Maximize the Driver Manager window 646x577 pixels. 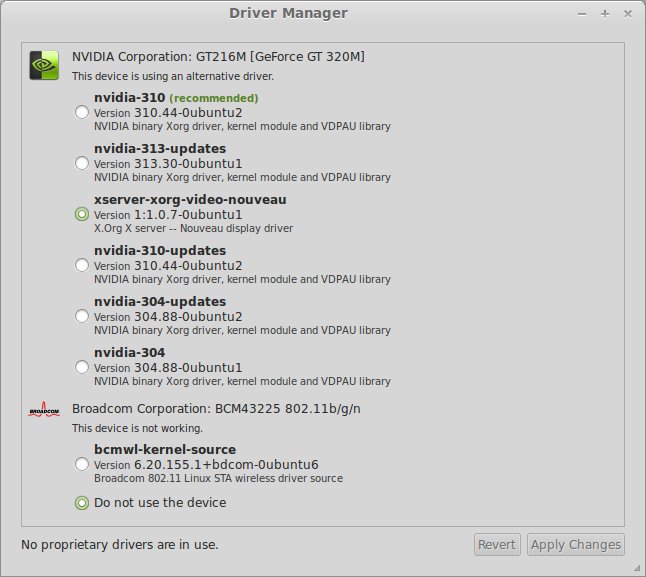pos(605,14)
